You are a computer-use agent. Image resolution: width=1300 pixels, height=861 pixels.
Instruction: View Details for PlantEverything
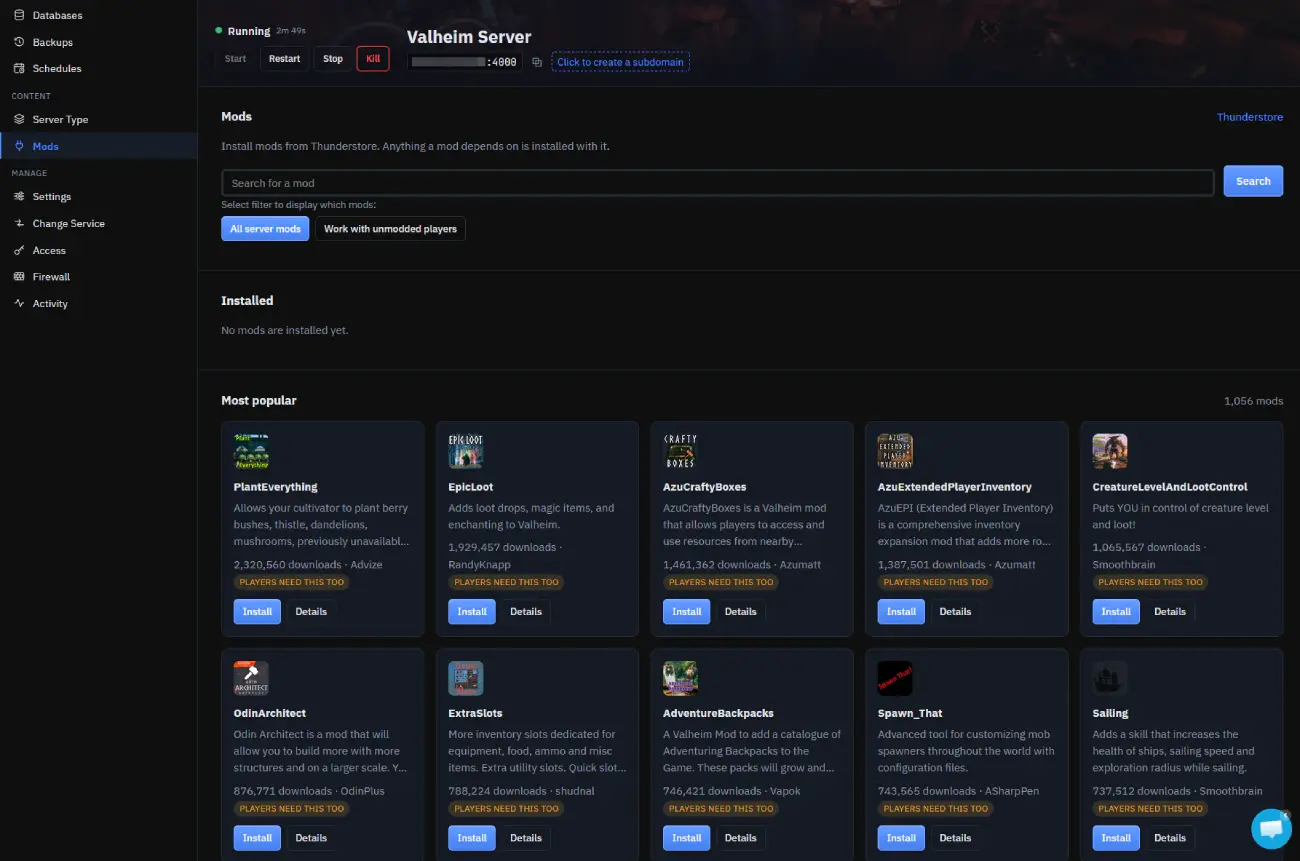[311, 611]
